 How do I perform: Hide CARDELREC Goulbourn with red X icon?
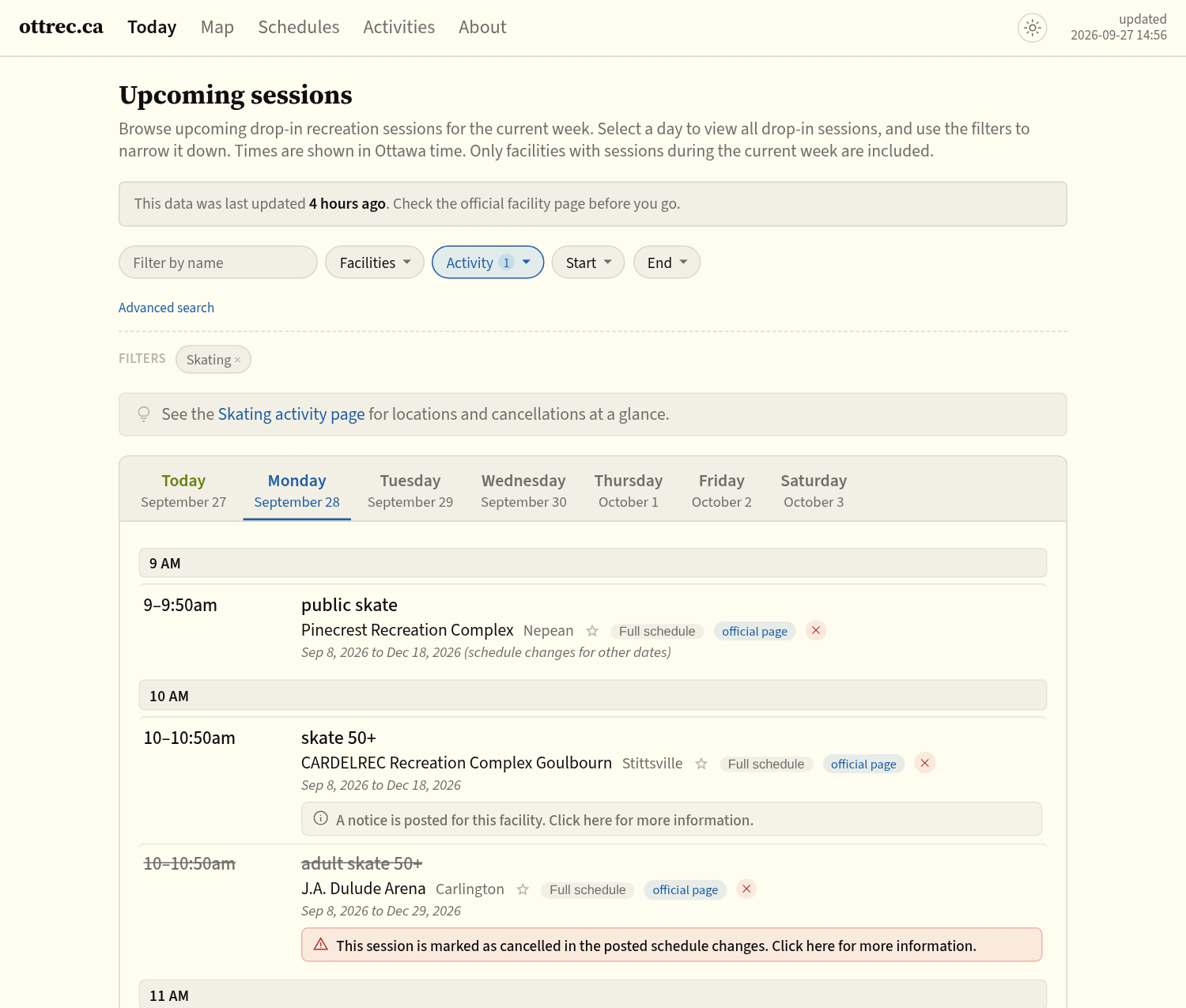[x=925, y=763]
